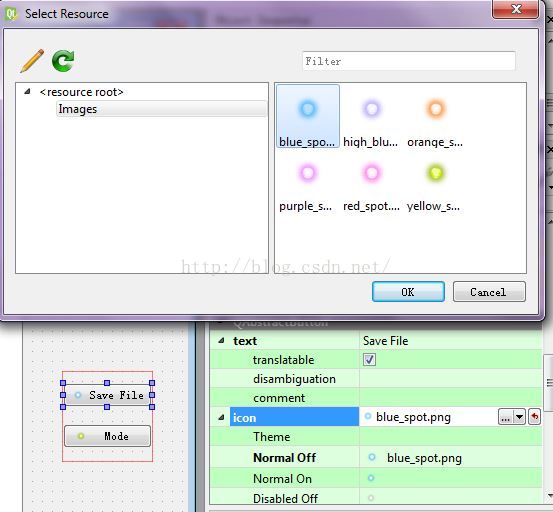The width and height of the screenshot is (553, 512).
Task: Select the yellow spot thumbnail
Action: [434, 186]
